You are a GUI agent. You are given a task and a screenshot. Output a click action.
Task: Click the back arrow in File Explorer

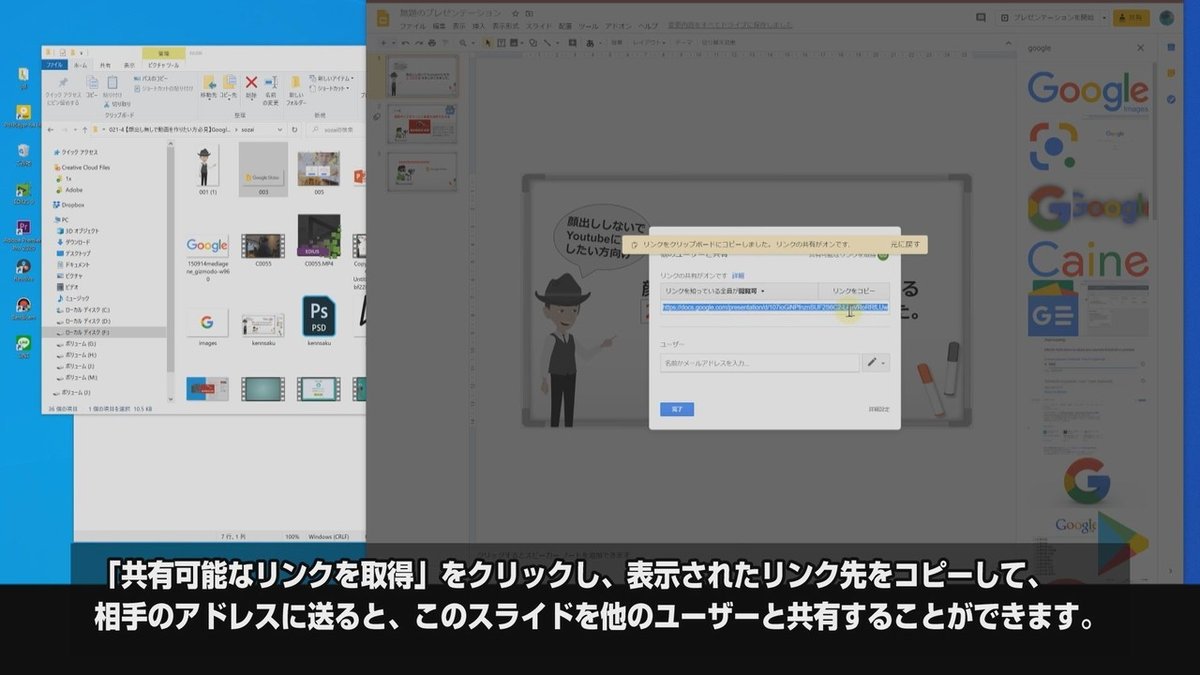click(50, 130)
